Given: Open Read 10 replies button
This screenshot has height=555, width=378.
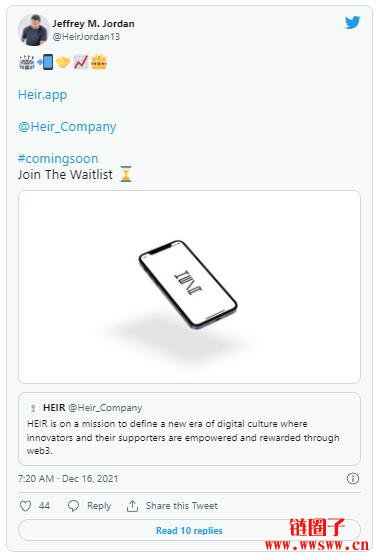Looking at the screenshot, I should (x=189, y=530).
